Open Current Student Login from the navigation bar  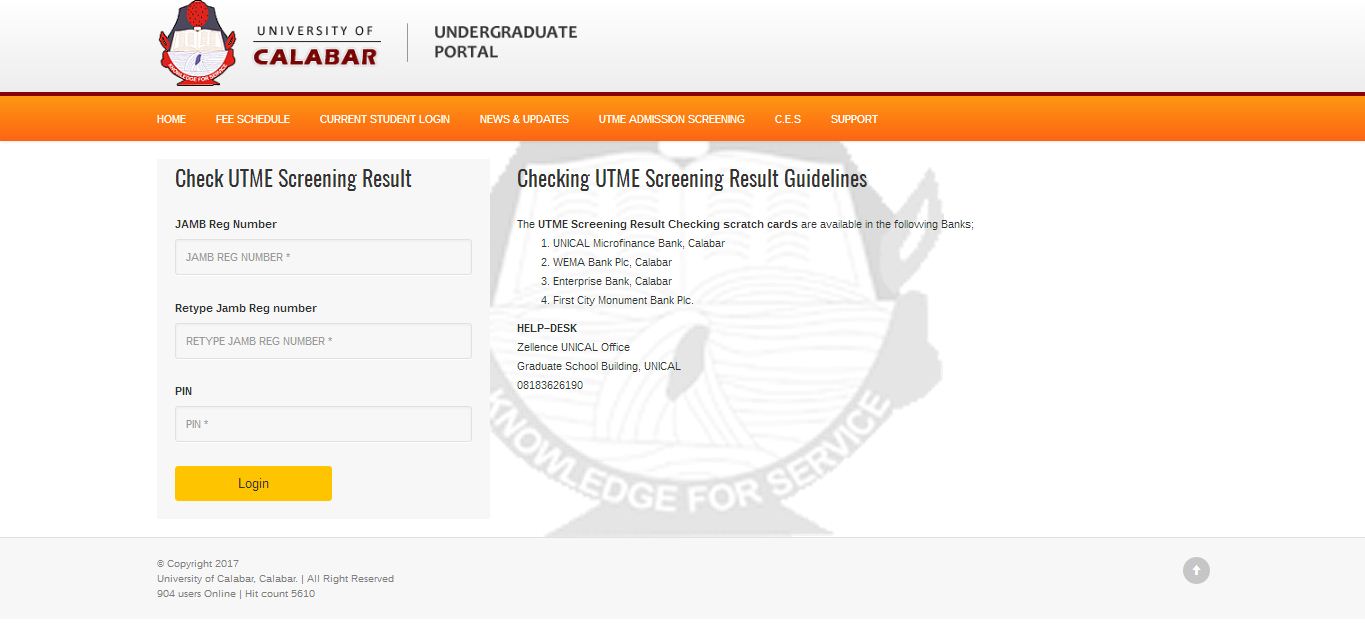384,119
